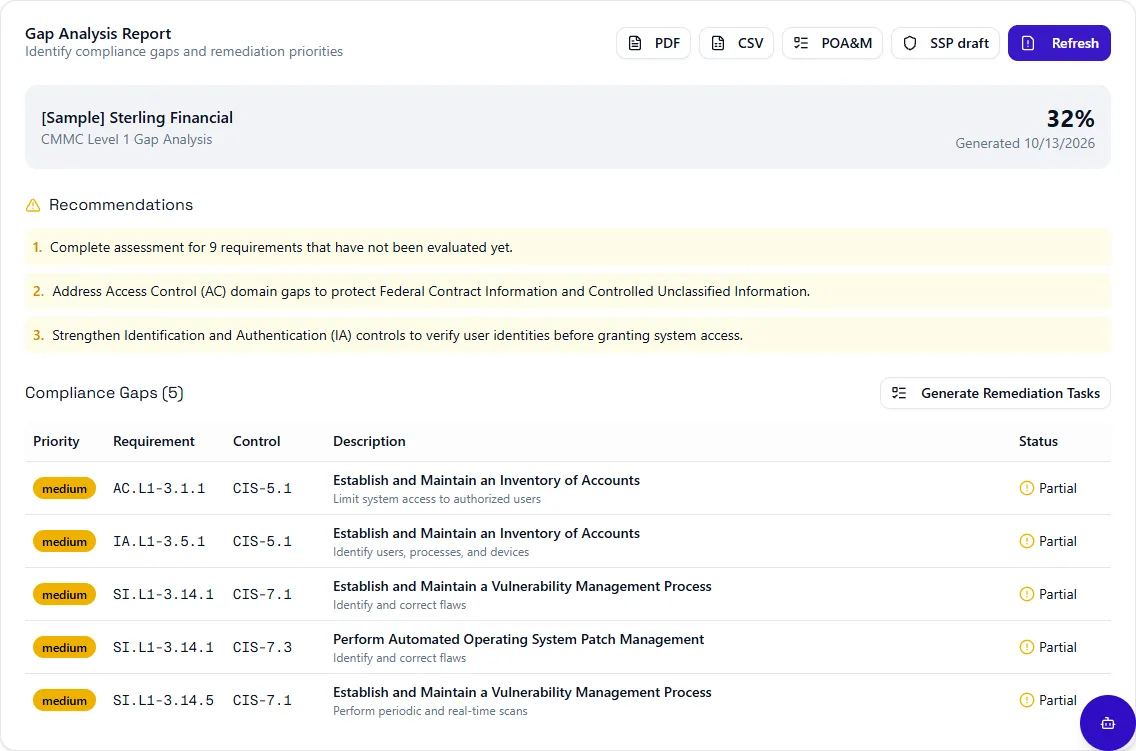This screenshot has height=751, width=1136.
Task: Click the Partial status icon for AC.L1-3.1.1
Action: click(1026, 488)
